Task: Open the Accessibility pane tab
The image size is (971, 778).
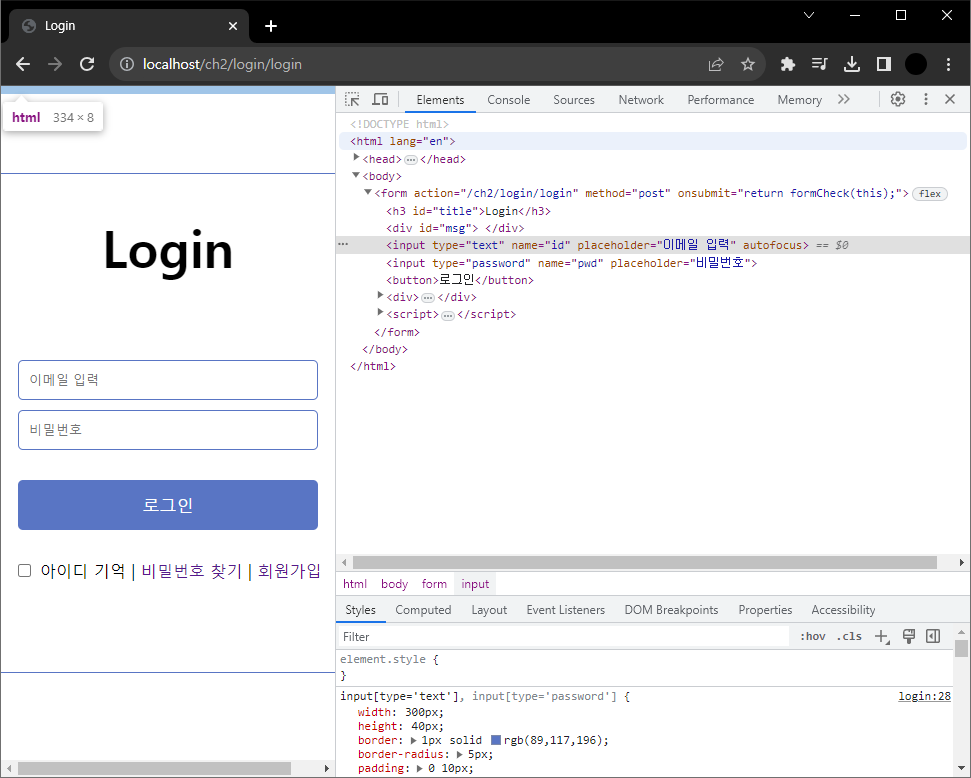Action: [x=843, y=610]
